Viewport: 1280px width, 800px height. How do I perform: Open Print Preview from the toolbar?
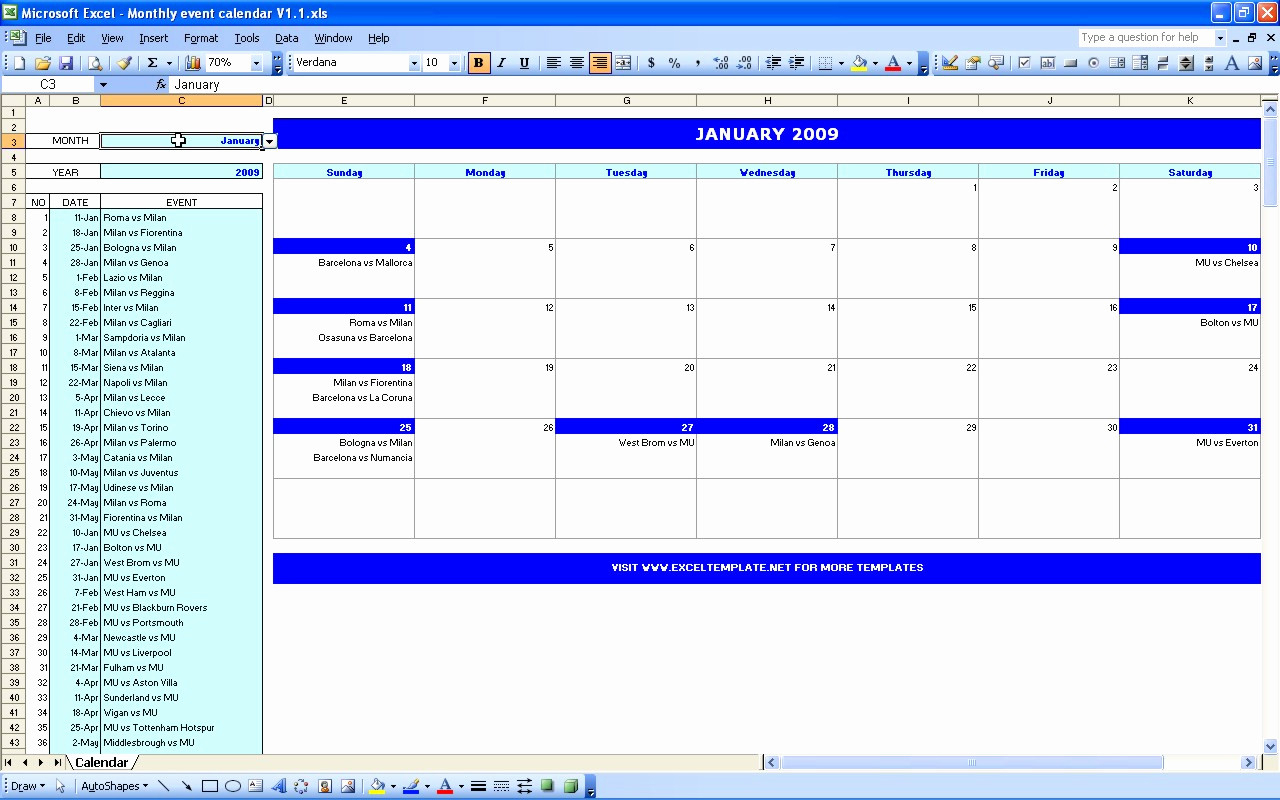coord(95,63)
